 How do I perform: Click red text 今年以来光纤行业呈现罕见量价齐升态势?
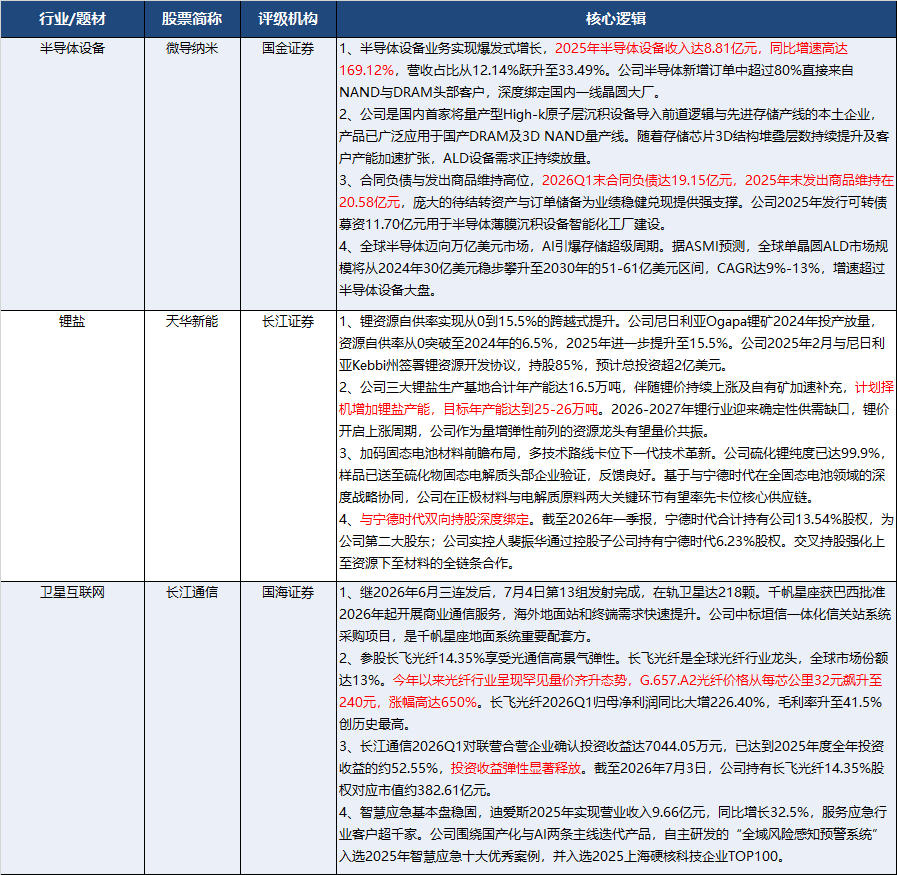[509, 681]
